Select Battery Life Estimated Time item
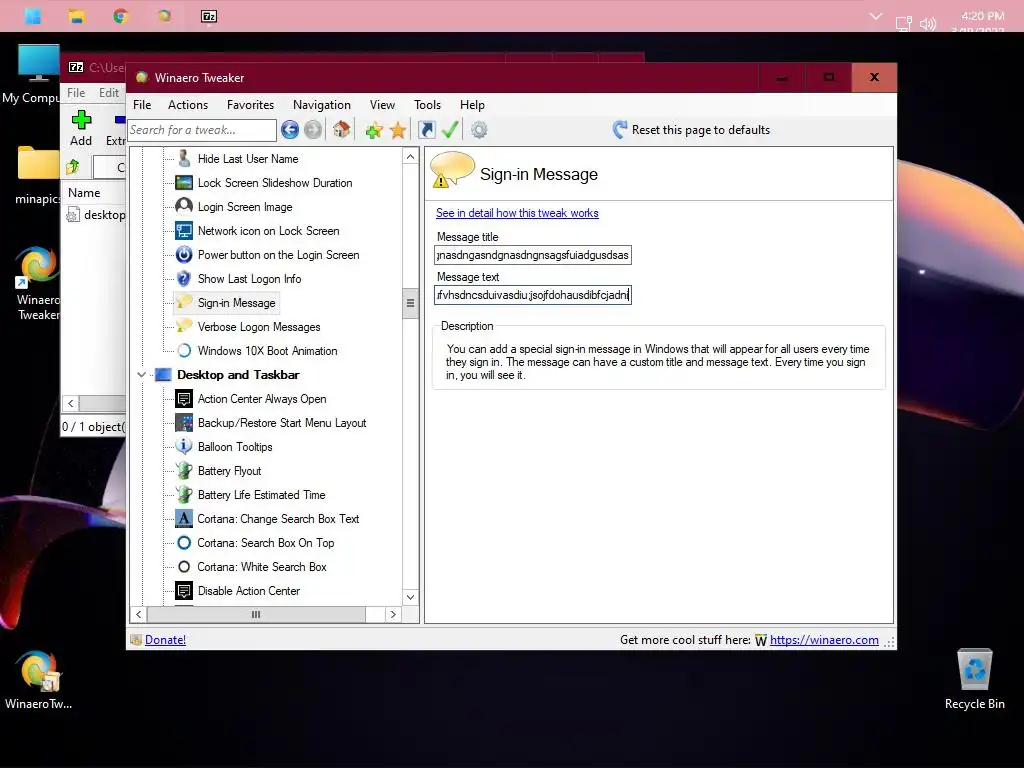The width and height of the screenshot is (1024, 768). [261, 495]
